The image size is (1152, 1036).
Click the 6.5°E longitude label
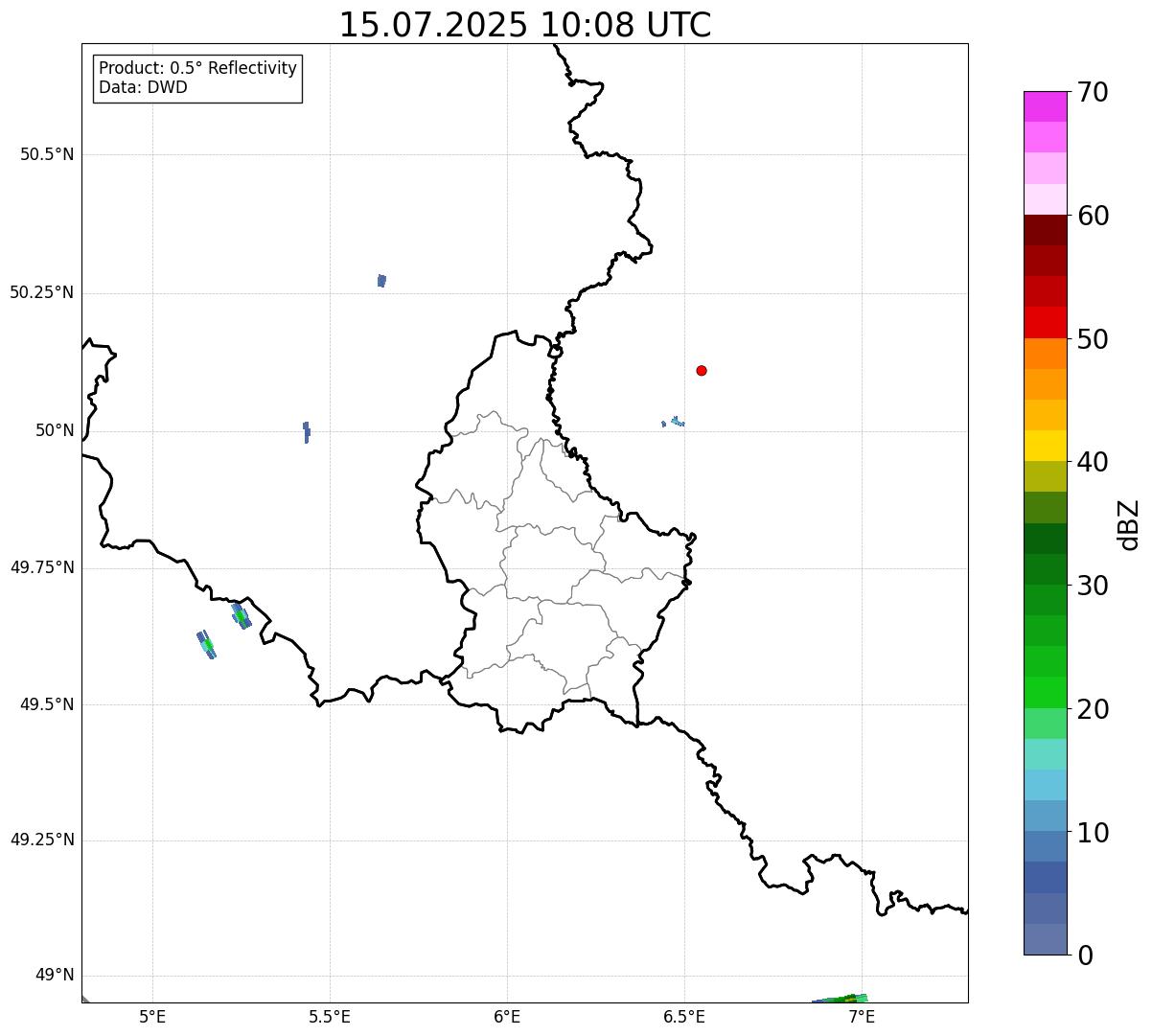tap(684, 1016)
